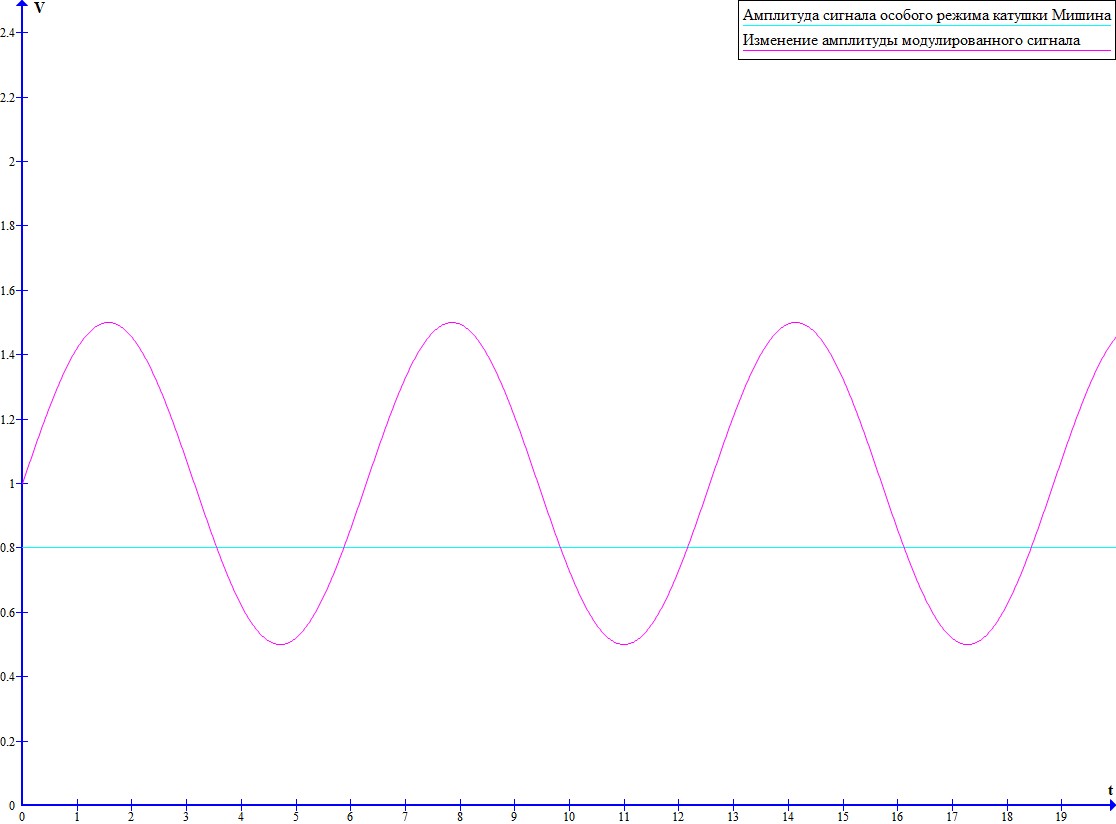Click the magenta line sample in the legend
The image size is (1116, 824).
click(925, 51)
